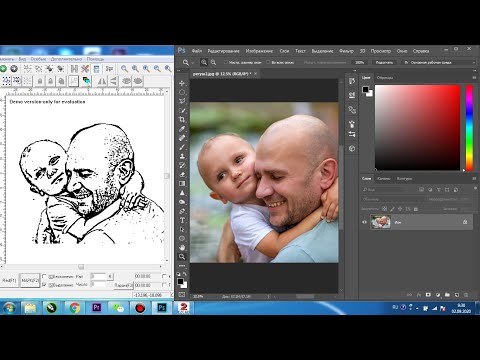This screenshot has height=360, width=480.
Task: Click the zoom-in mode icon in options bar
Action: point(204,62)
